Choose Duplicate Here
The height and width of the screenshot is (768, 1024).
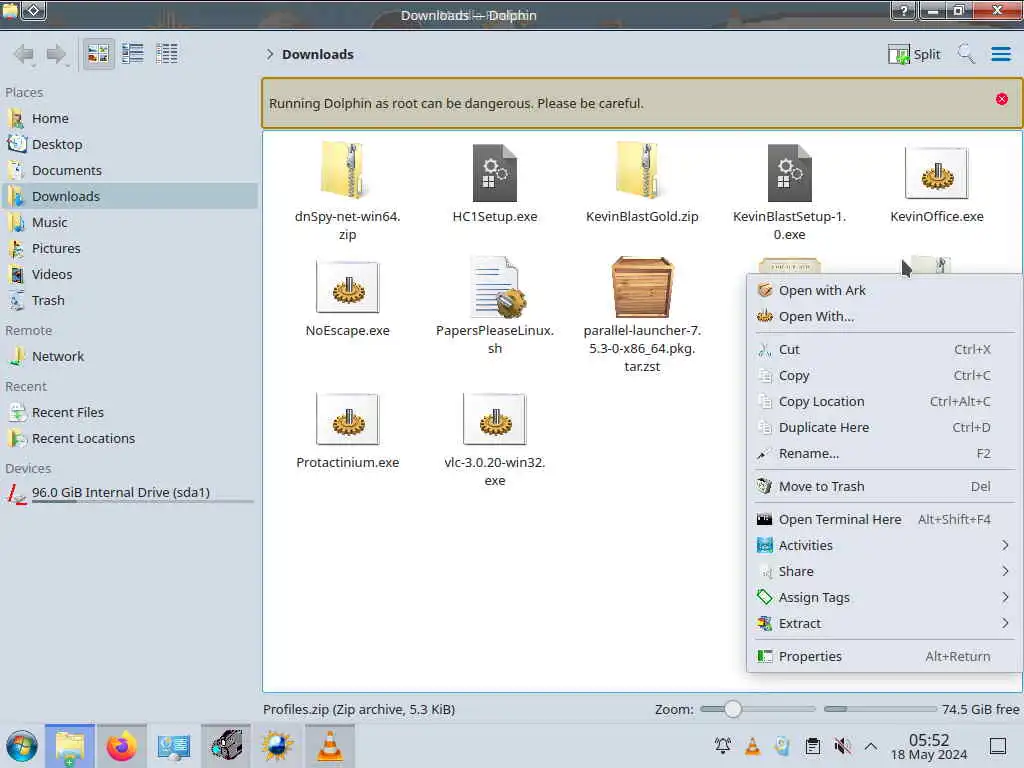884,428
